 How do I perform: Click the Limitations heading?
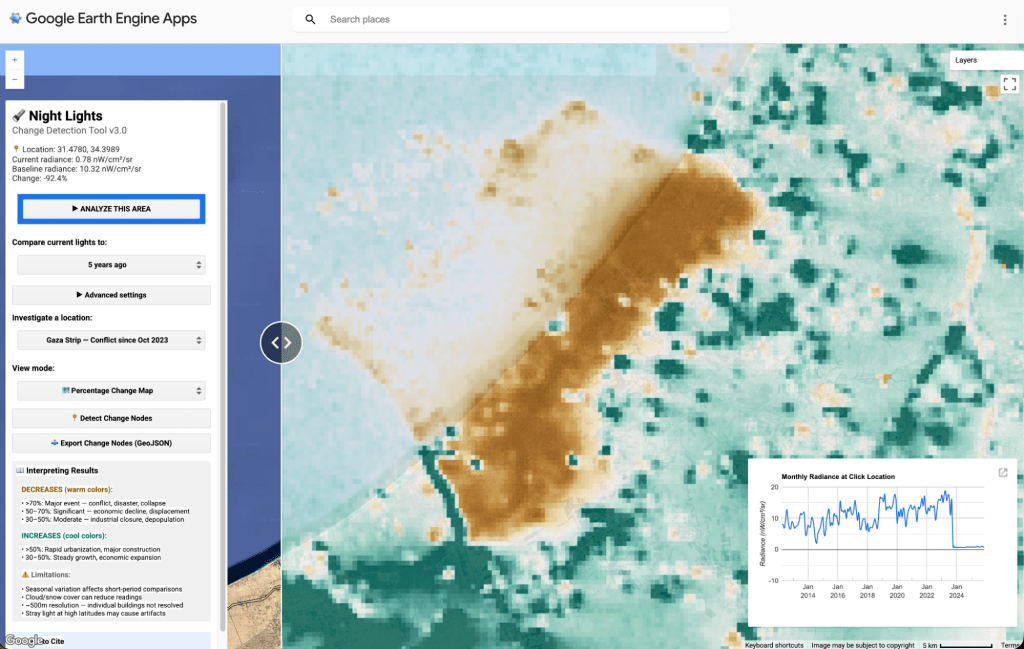50,575
